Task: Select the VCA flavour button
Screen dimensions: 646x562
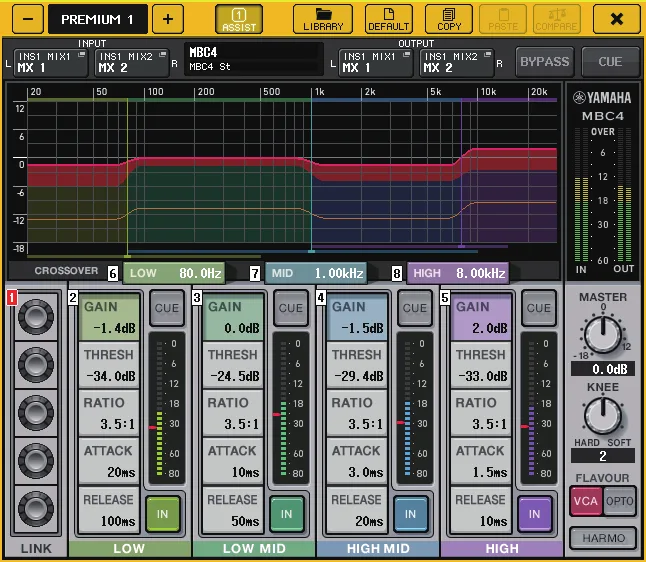Action: (585, 501)
